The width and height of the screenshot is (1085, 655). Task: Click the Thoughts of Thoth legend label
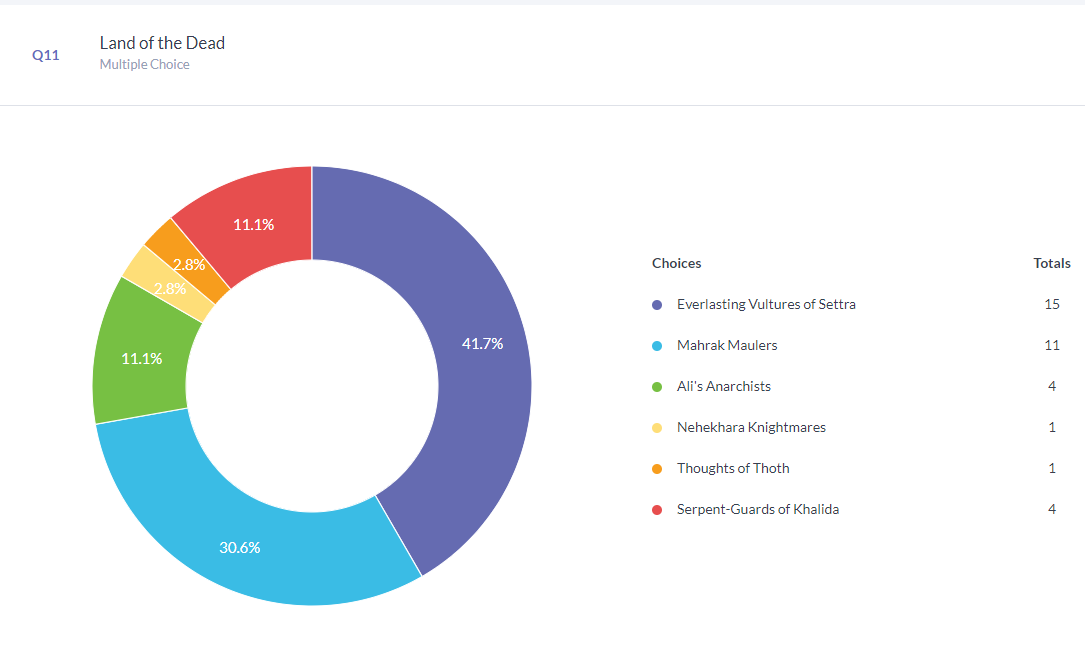(x=733, y=468)
